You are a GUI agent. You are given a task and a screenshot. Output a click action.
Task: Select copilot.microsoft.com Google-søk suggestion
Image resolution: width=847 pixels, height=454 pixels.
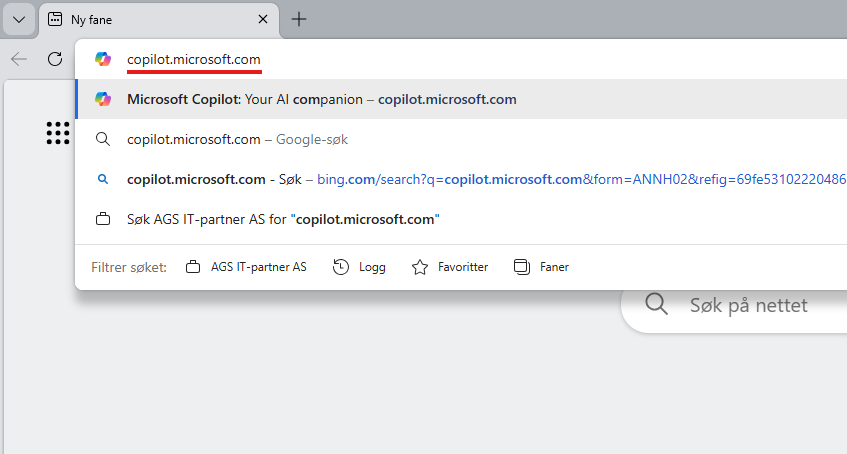[x=461, y=139]
